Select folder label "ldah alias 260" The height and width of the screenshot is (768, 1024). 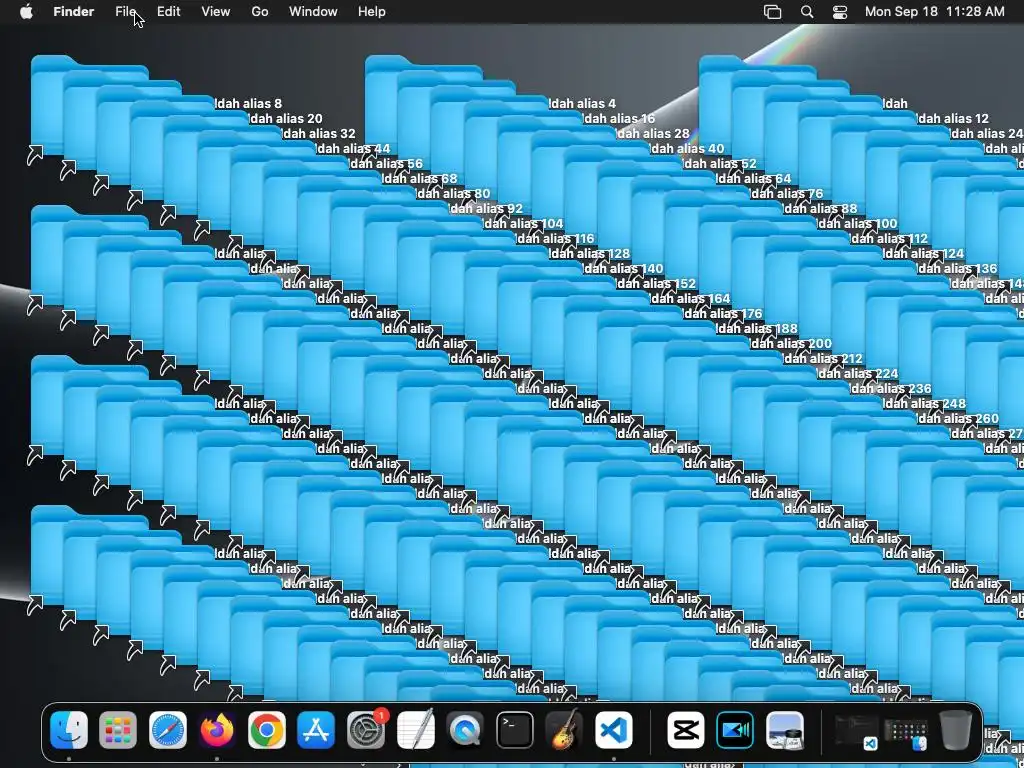tap(958, 419)
